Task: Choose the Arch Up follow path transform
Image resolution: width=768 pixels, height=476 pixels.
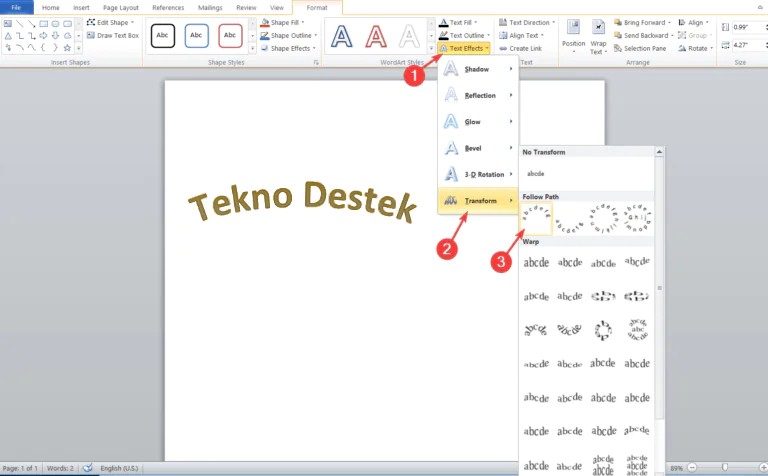Action: (538, 216)
